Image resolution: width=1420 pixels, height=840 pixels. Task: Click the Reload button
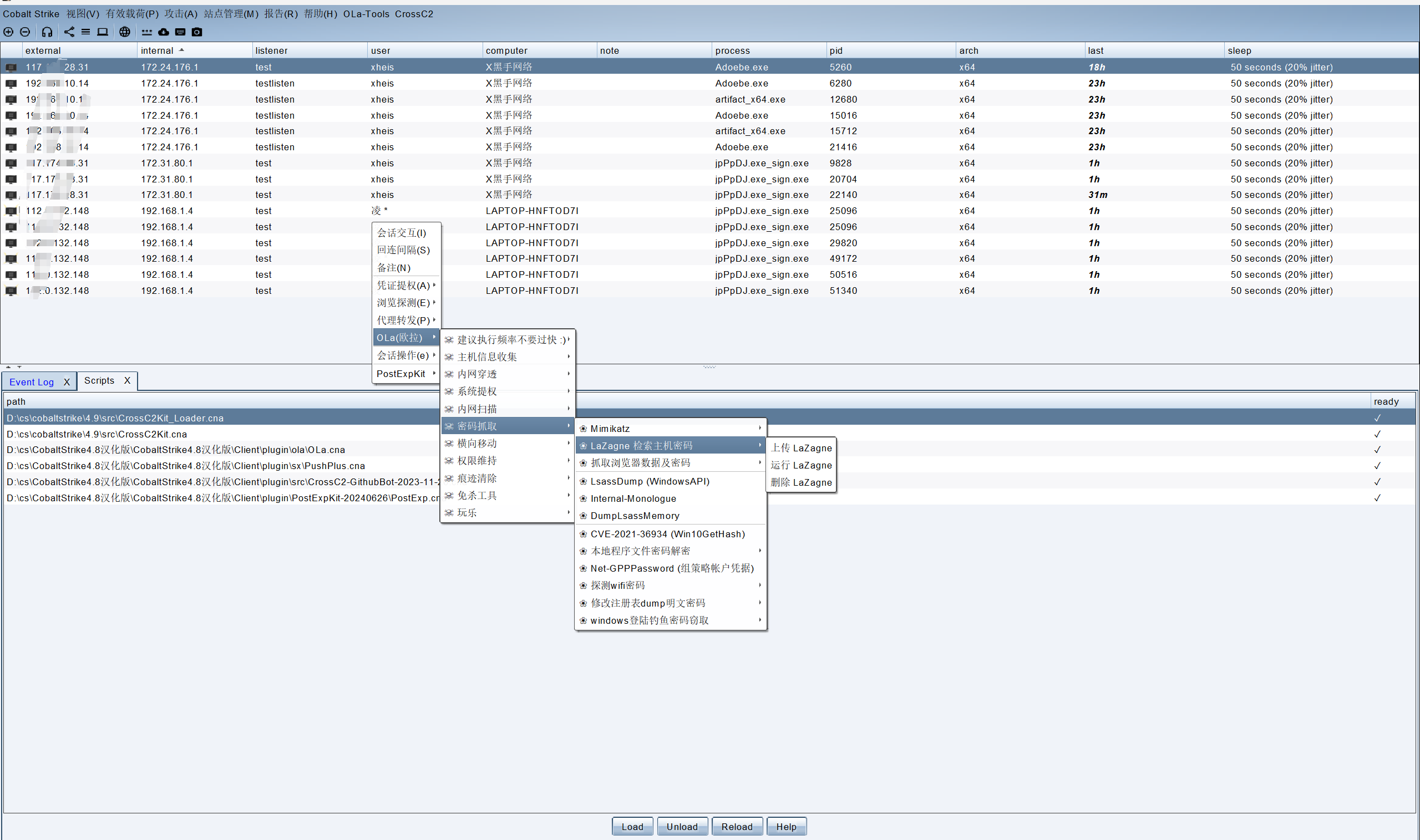[737, 826]
